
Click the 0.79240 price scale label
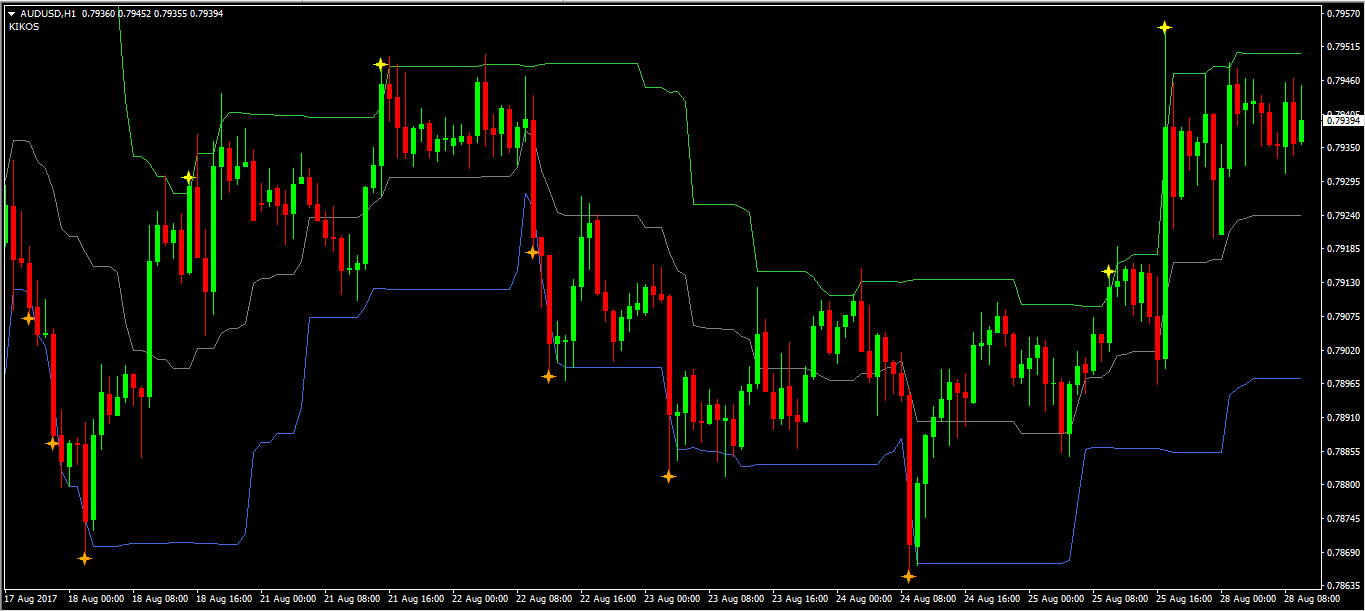1342,215
